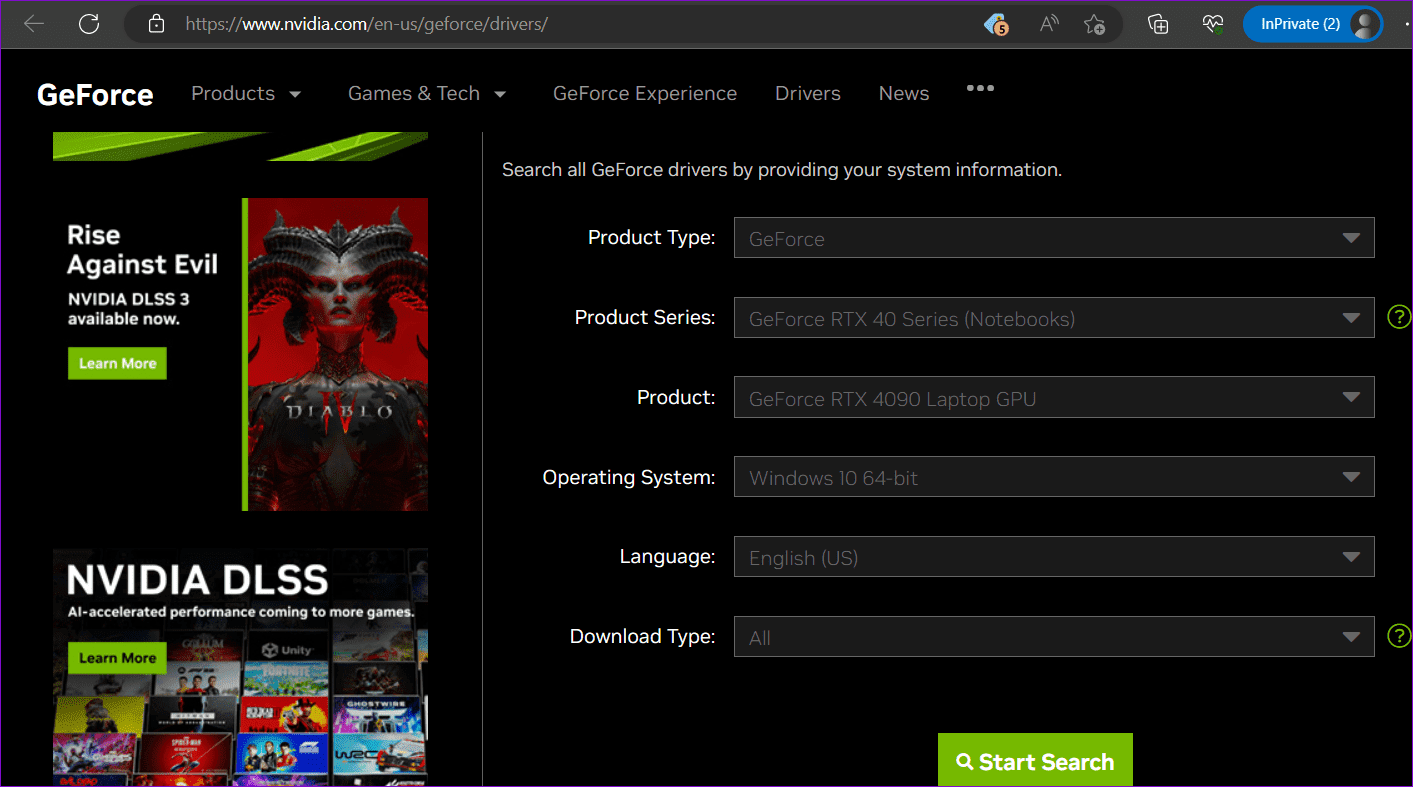This screenshot has height=787, width=1413.
Task: Click Learn More on NVIDIA DLSS banner
Action: 117,658
